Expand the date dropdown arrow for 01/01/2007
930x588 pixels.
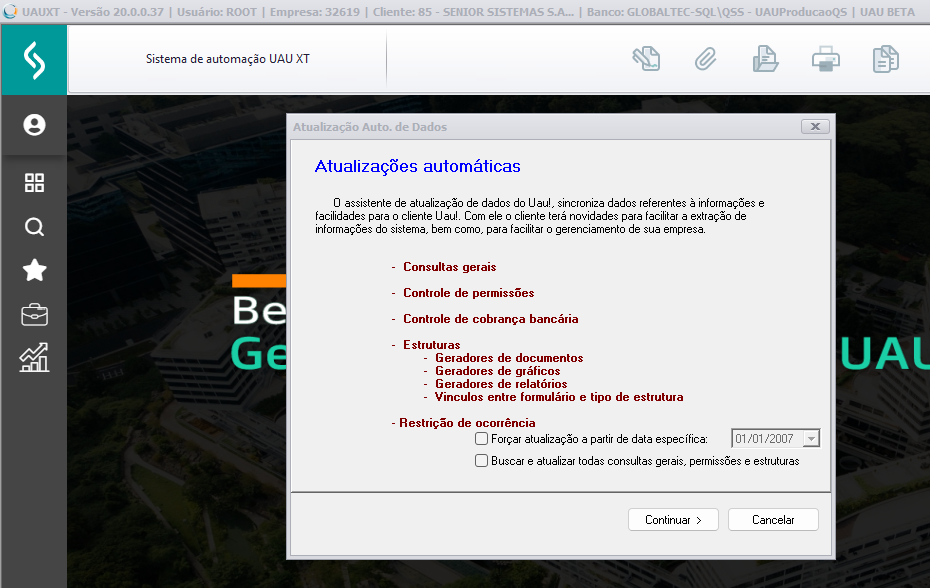(x=811, y=439)
